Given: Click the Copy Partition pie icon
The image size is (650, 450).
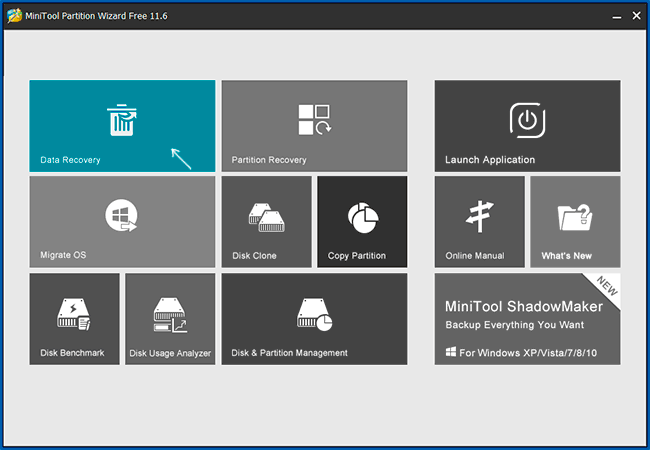Looking at the screenshot, I should (363, 218).
